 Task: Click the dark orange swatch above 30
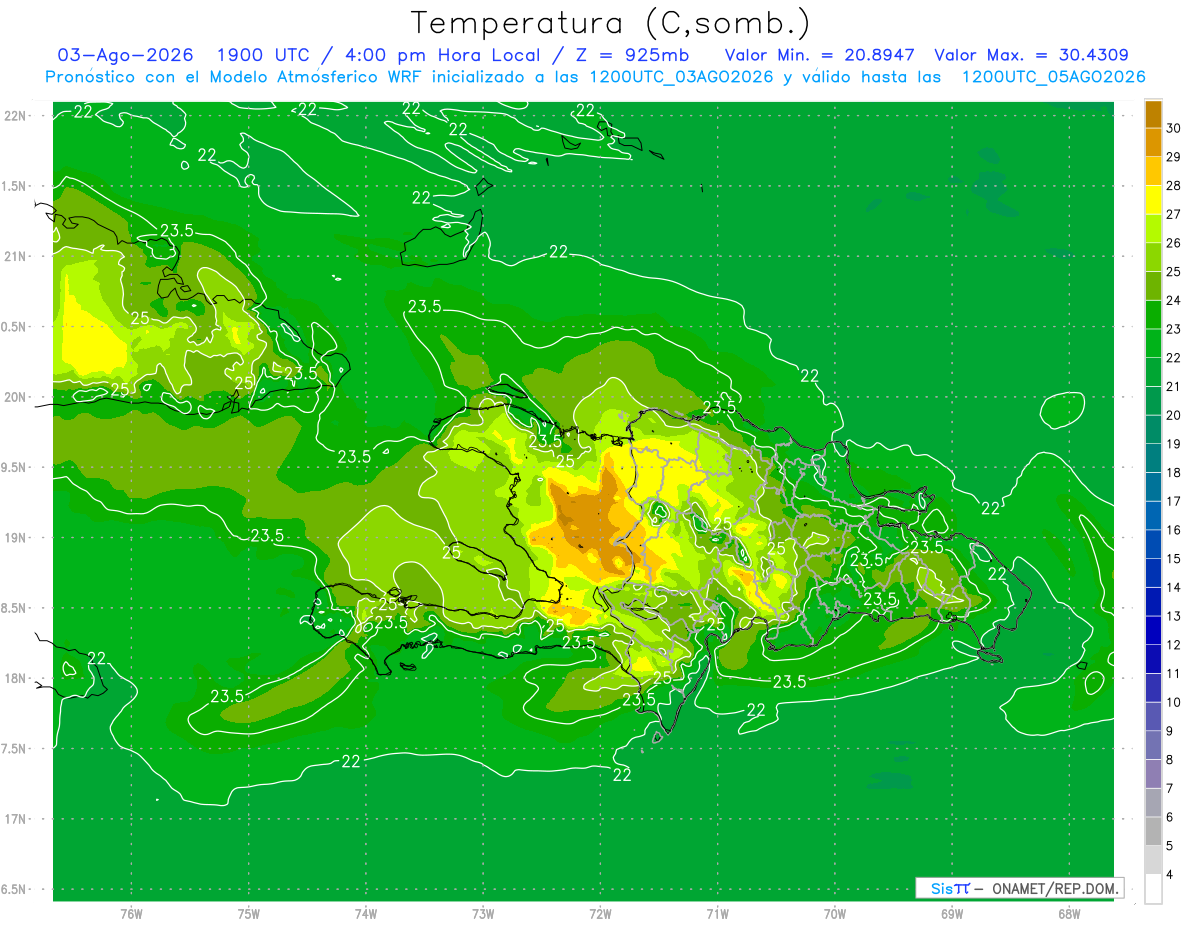click(x=1153, y=114)
